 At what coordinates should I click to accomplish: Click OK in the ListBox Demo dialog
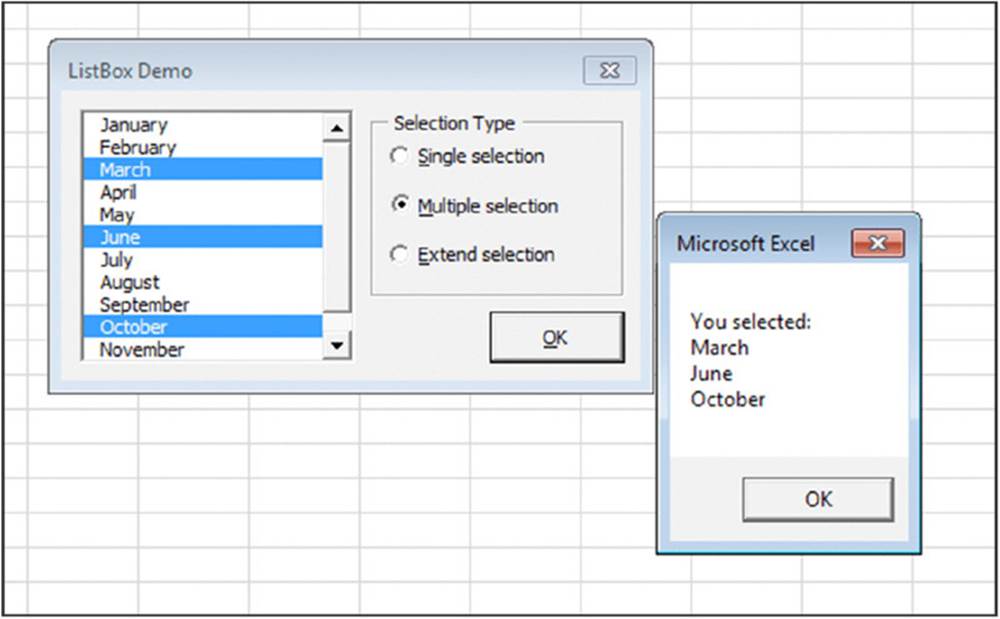coord(556,337)
